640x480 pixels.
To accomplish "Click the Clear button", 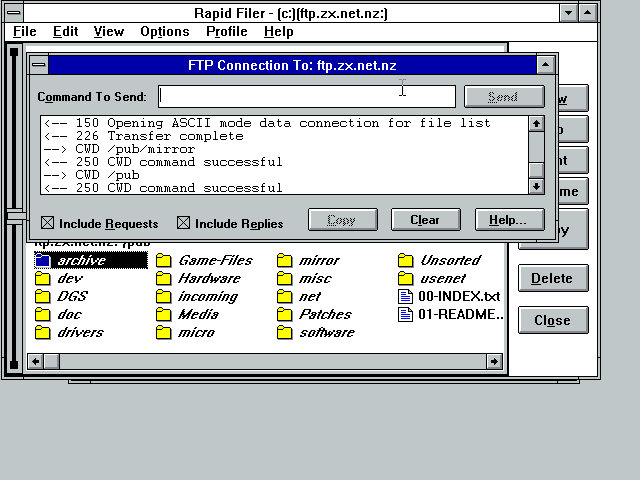I will (x=424, y=220).
